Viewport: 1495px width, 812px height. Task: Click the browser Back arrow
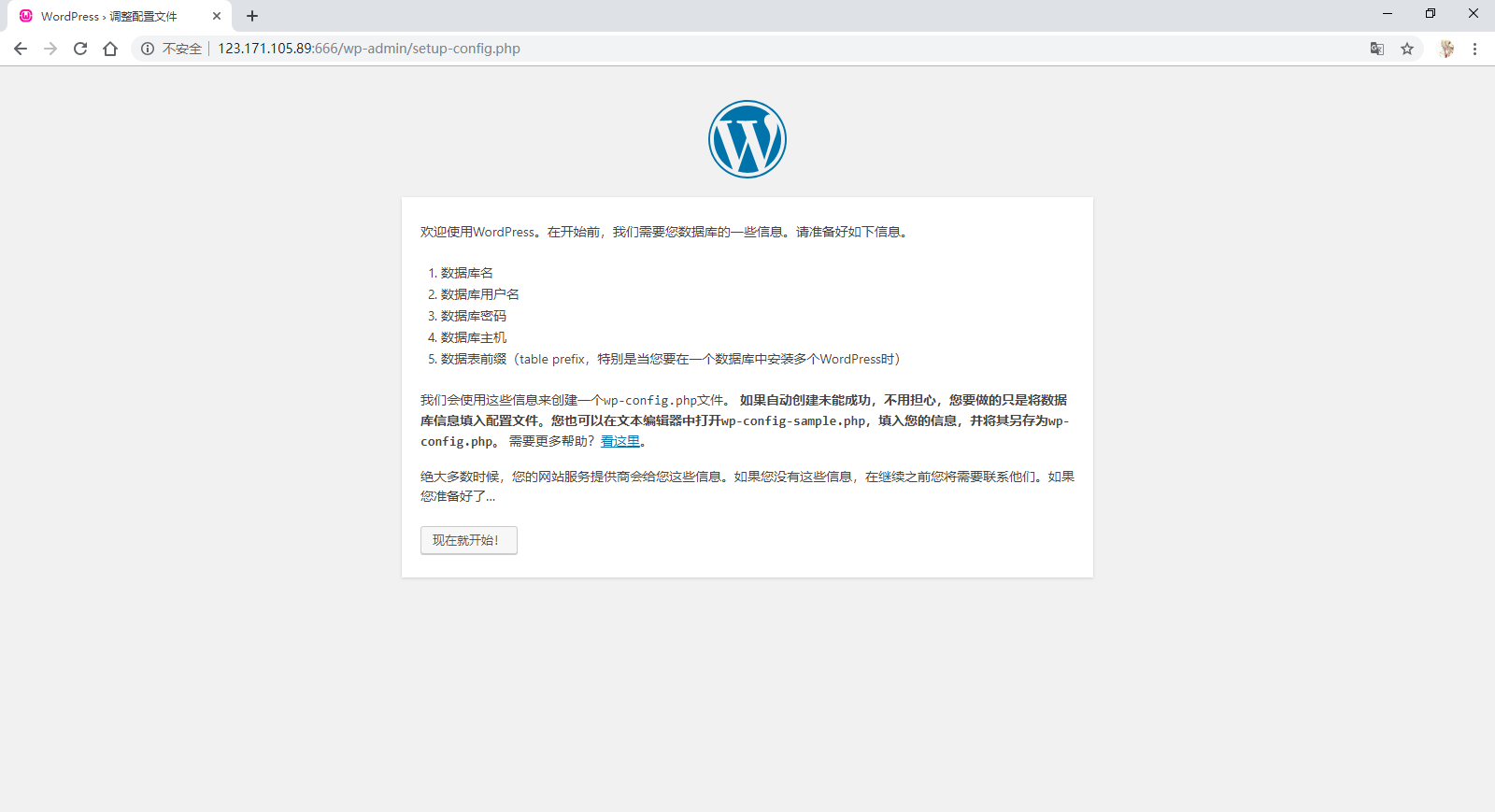(21, 49)
